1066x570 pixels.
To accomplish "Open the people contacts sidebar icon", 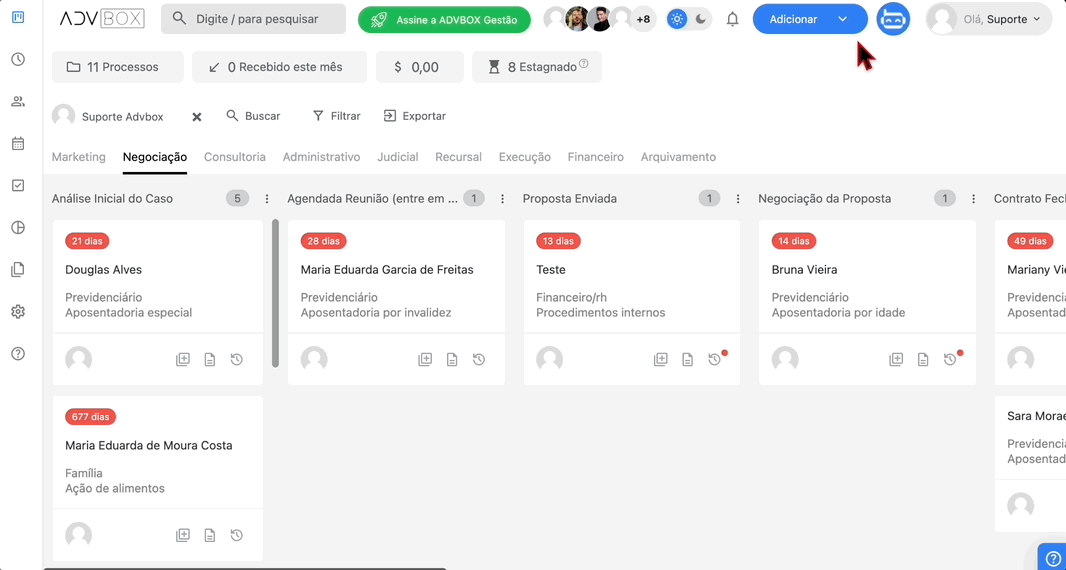I will pyautogui.click(x=18, y=101).
